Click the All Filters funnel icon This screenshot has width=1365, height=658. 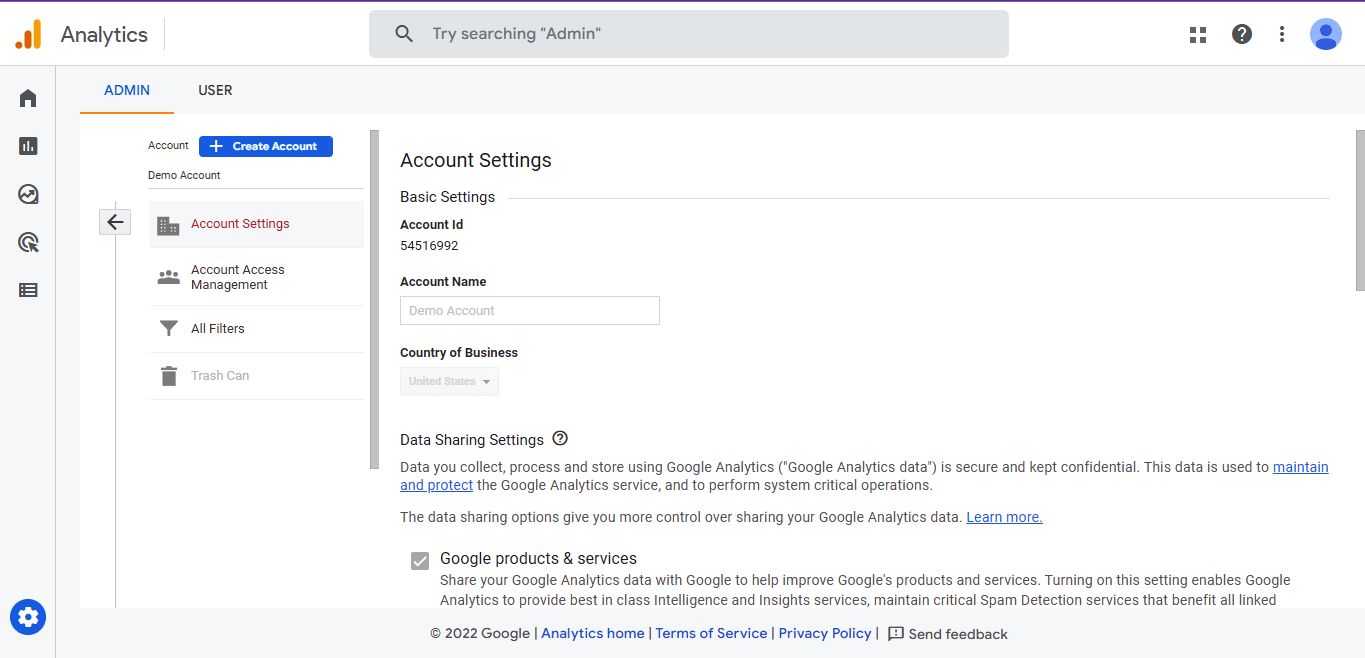pos(169,329)
